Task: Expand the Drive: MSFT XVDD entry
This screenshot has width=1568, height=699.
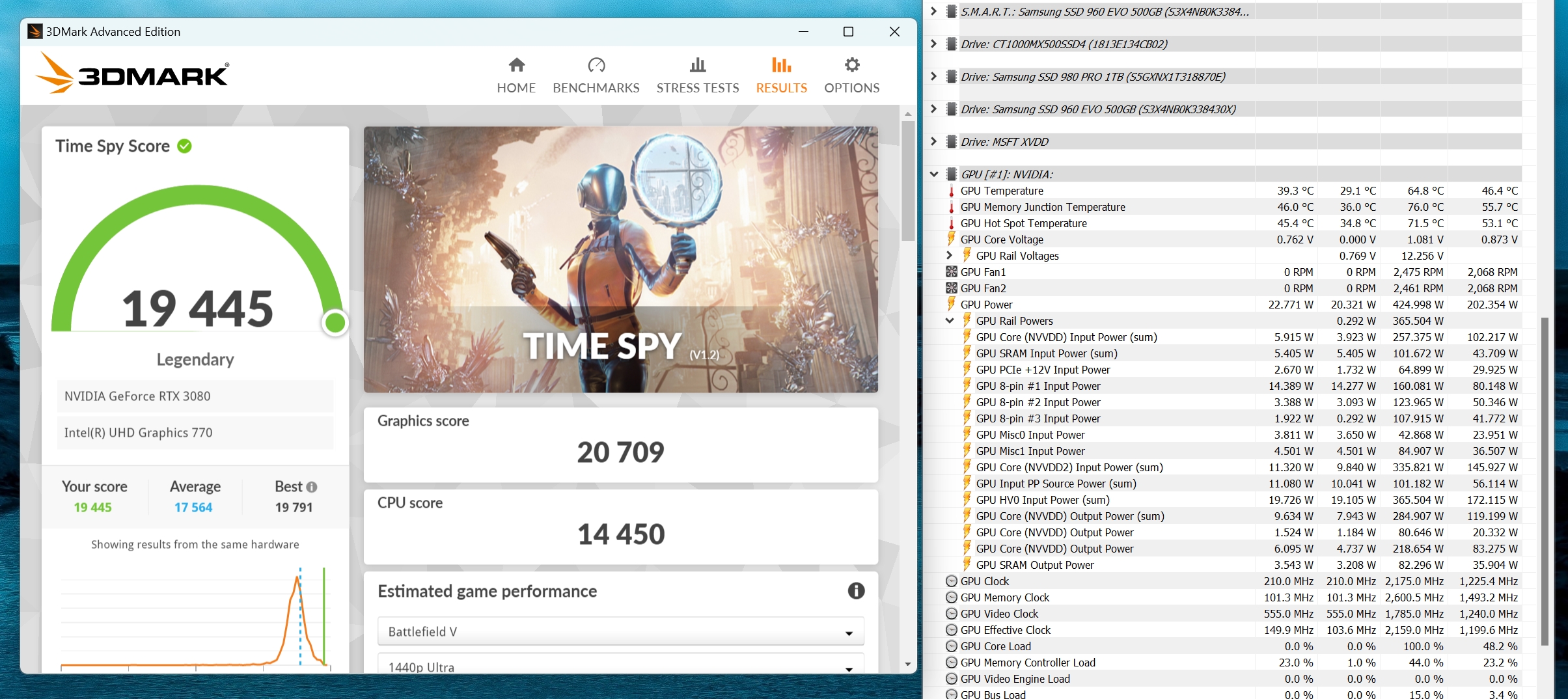Action: [x=934, y=142]
